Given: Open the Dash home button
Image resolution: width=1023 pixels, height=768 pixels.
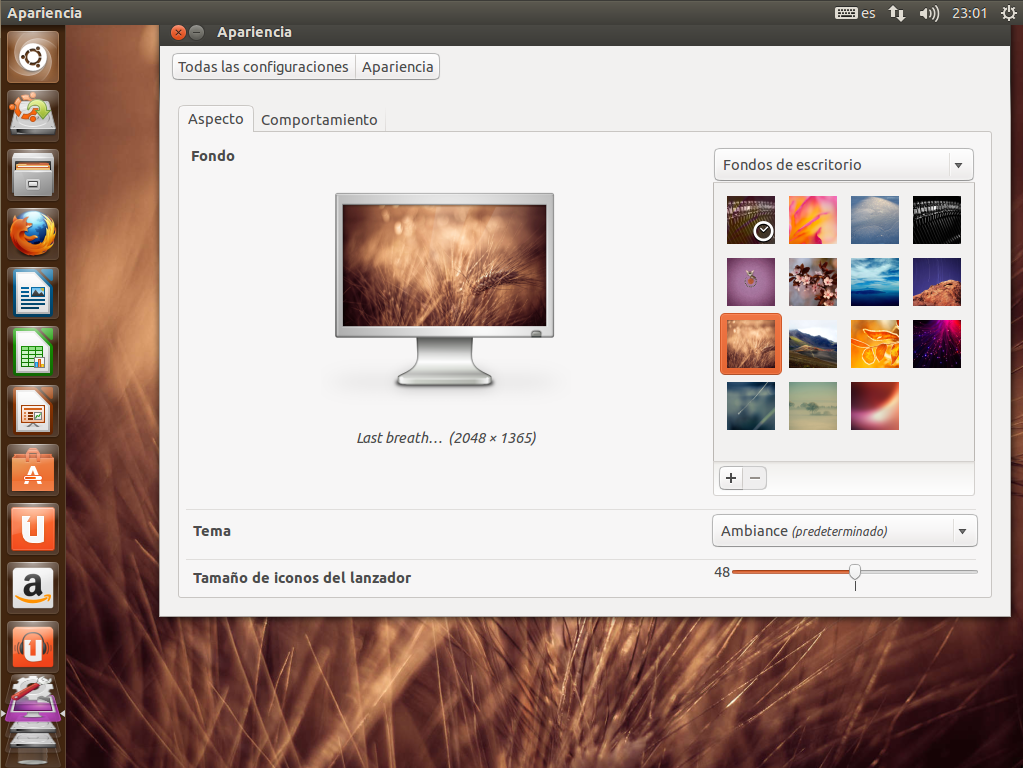Looking at the screenshot, I should [32, 57].
